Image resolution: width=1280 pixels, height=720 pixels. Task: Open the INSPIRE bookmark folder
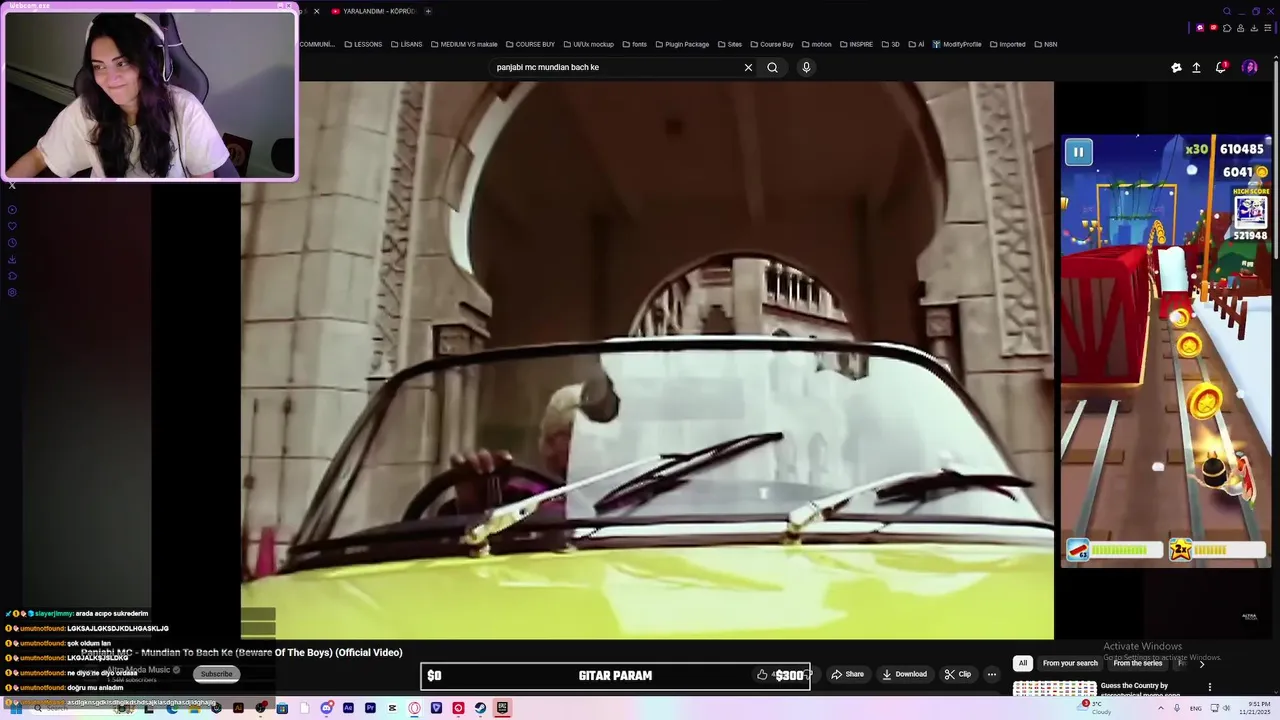pos(855,44)
